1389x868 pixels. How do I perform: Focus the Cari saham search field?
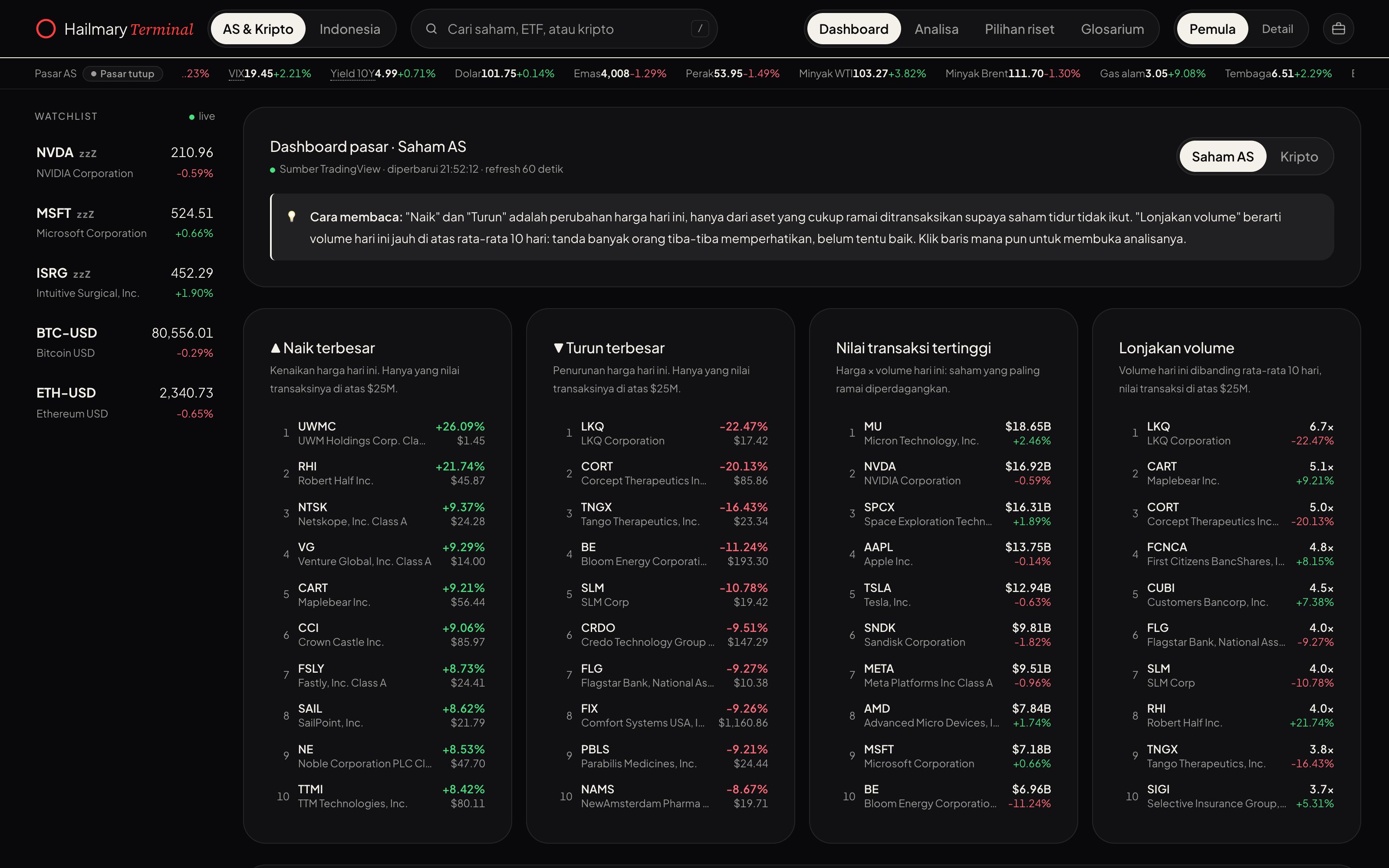pos(564,29)
